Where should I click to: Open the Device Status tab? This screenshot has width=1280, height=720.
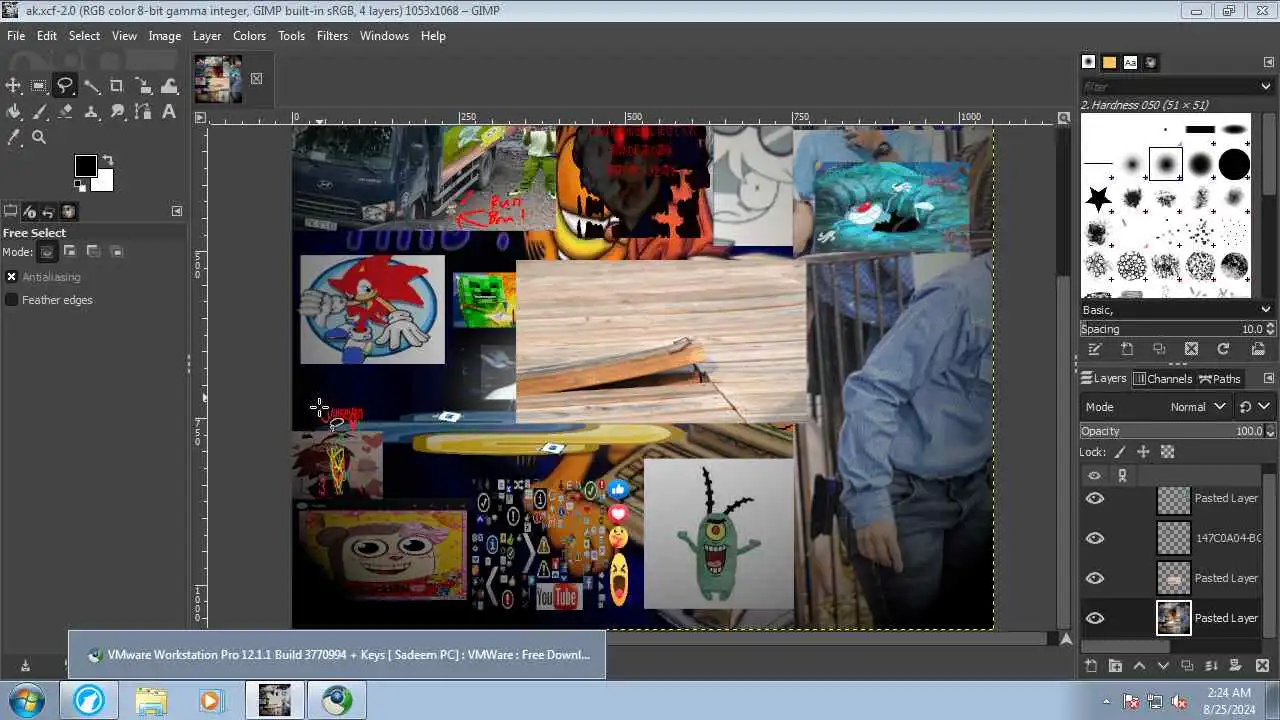30,212
